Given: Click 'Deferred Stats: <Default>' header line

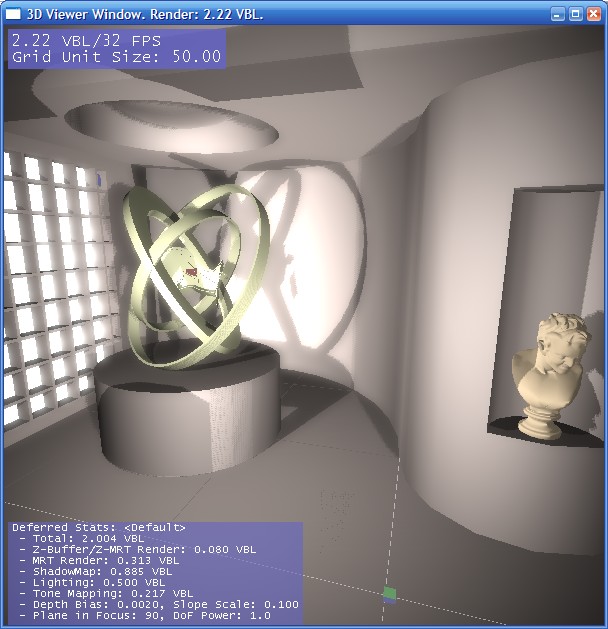Looking at the screenshot, I should click(99, 527).
